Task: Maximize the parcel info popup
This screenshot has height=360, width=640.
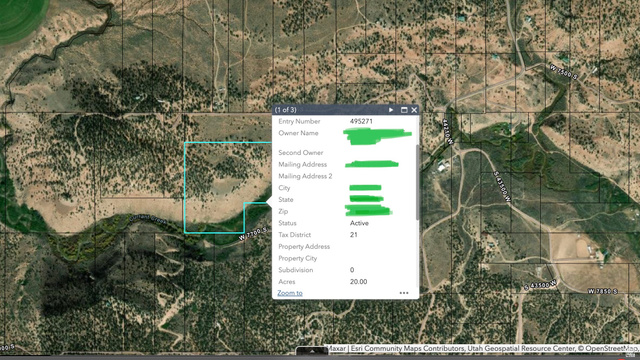Action: click(404, 110)
